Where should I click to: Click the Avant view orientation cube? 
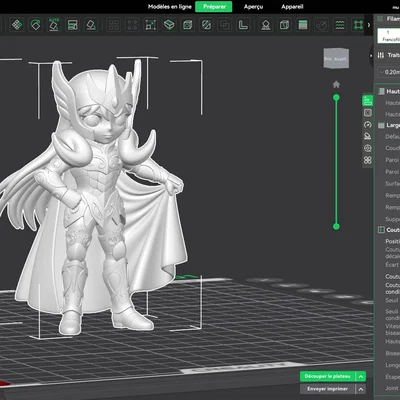(336, 58)
